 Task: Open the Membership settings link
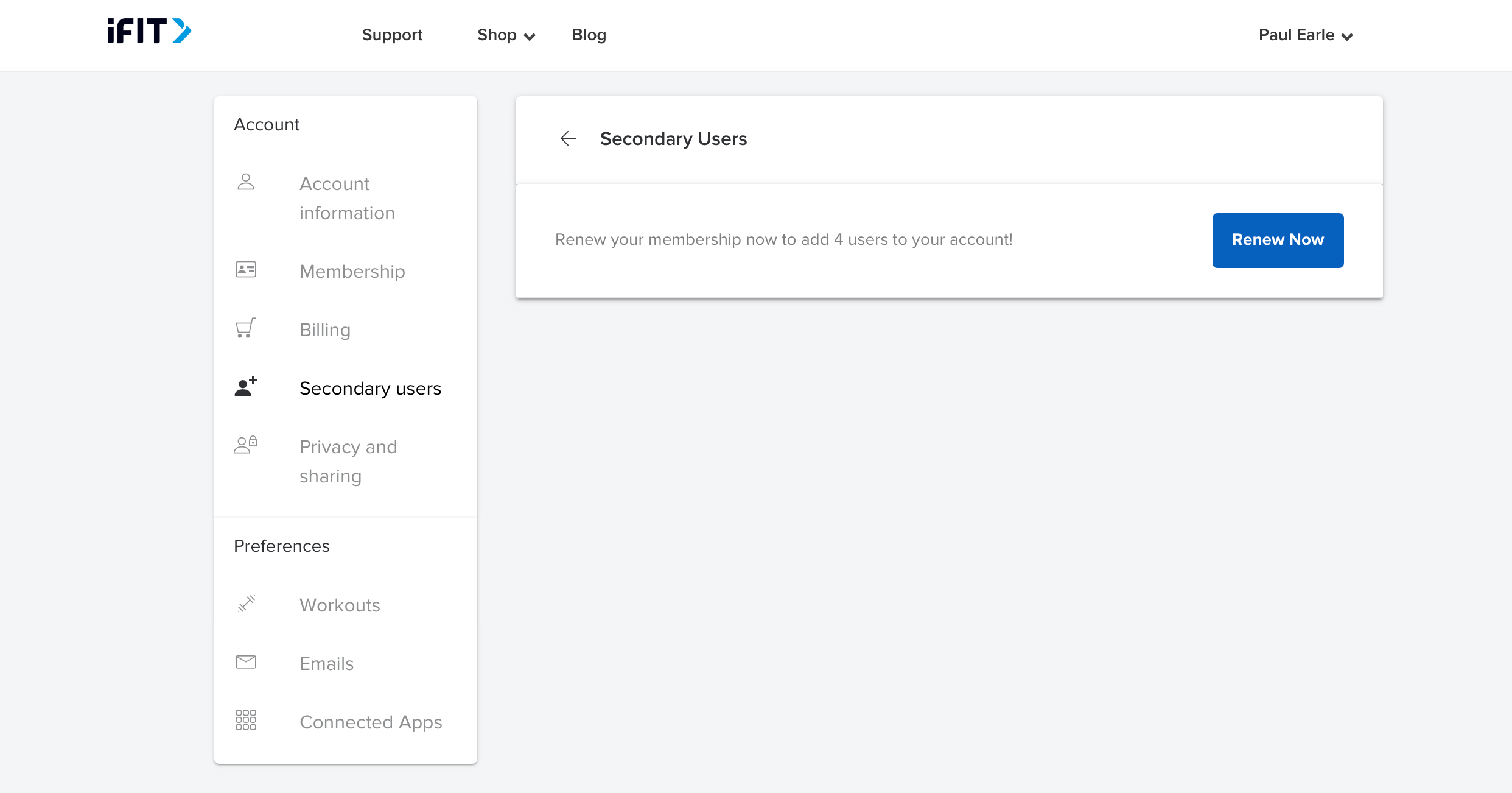352,272
